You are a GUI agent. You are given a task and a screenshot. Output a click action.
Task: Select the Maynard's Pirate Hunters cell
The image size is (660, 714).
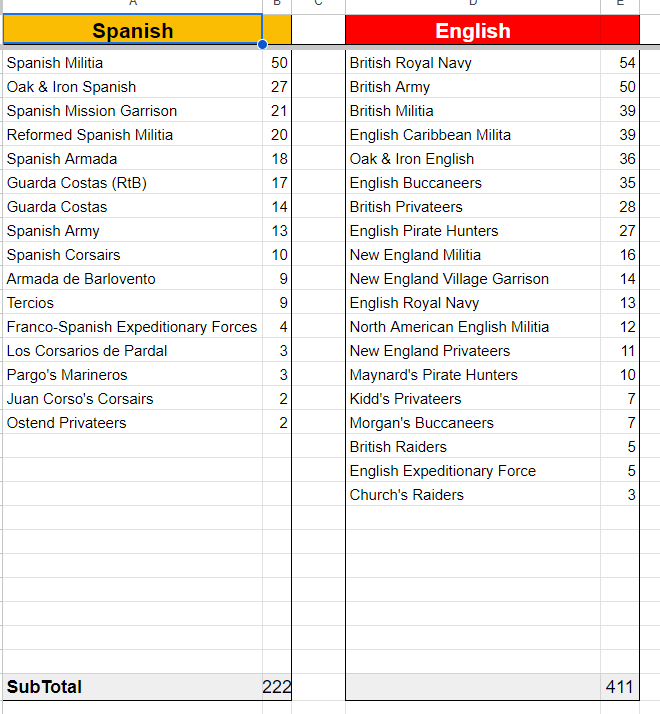(x=434, y=375)
